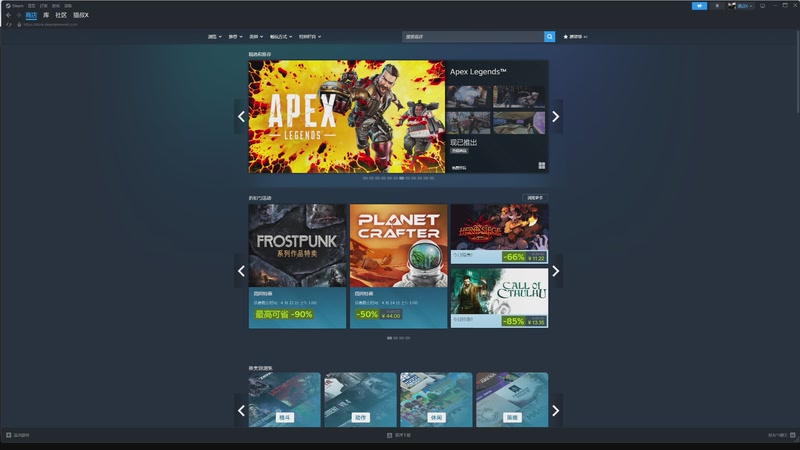Open the second menu next to Steam in menu bar
The width and height of the screenshot is (800, 450).
(32, 6)
